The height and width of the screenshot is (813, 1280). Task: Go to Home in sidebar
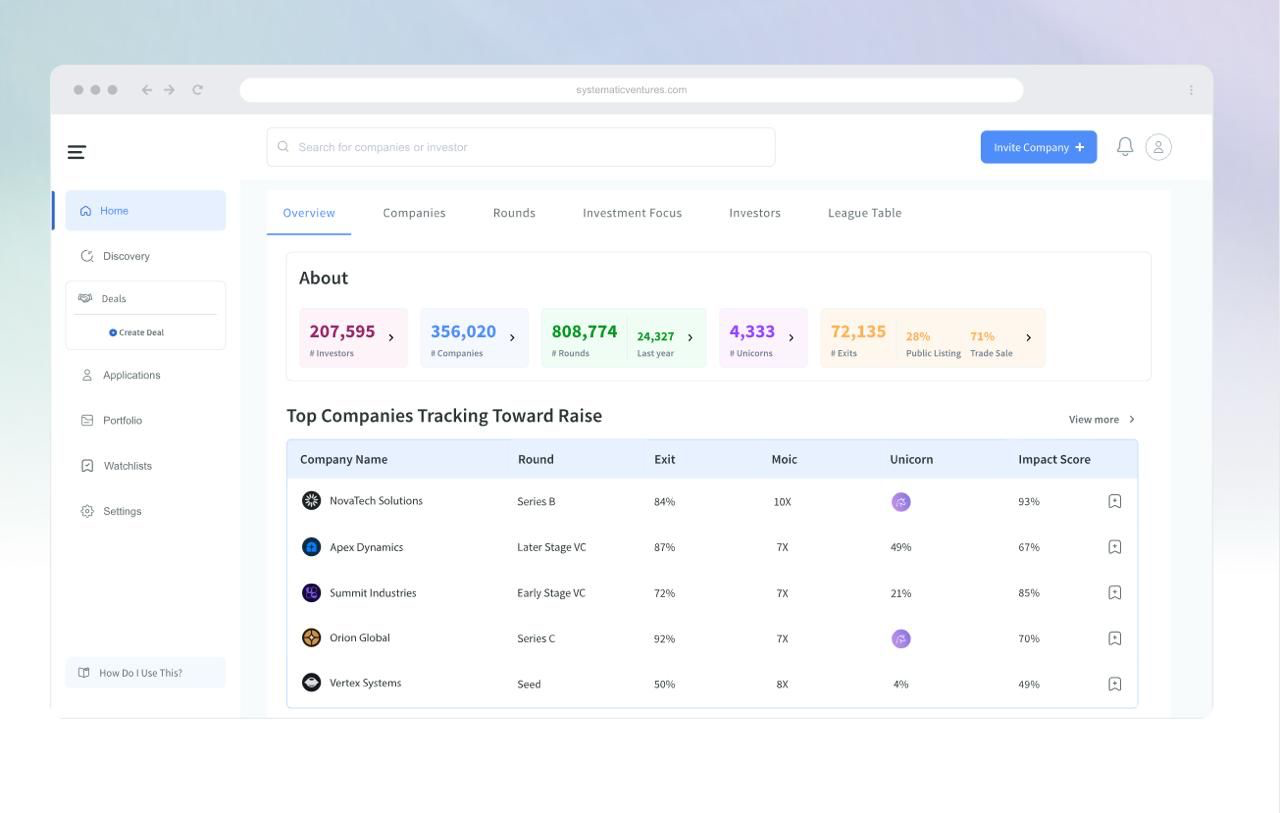click(x=146, y=211)
